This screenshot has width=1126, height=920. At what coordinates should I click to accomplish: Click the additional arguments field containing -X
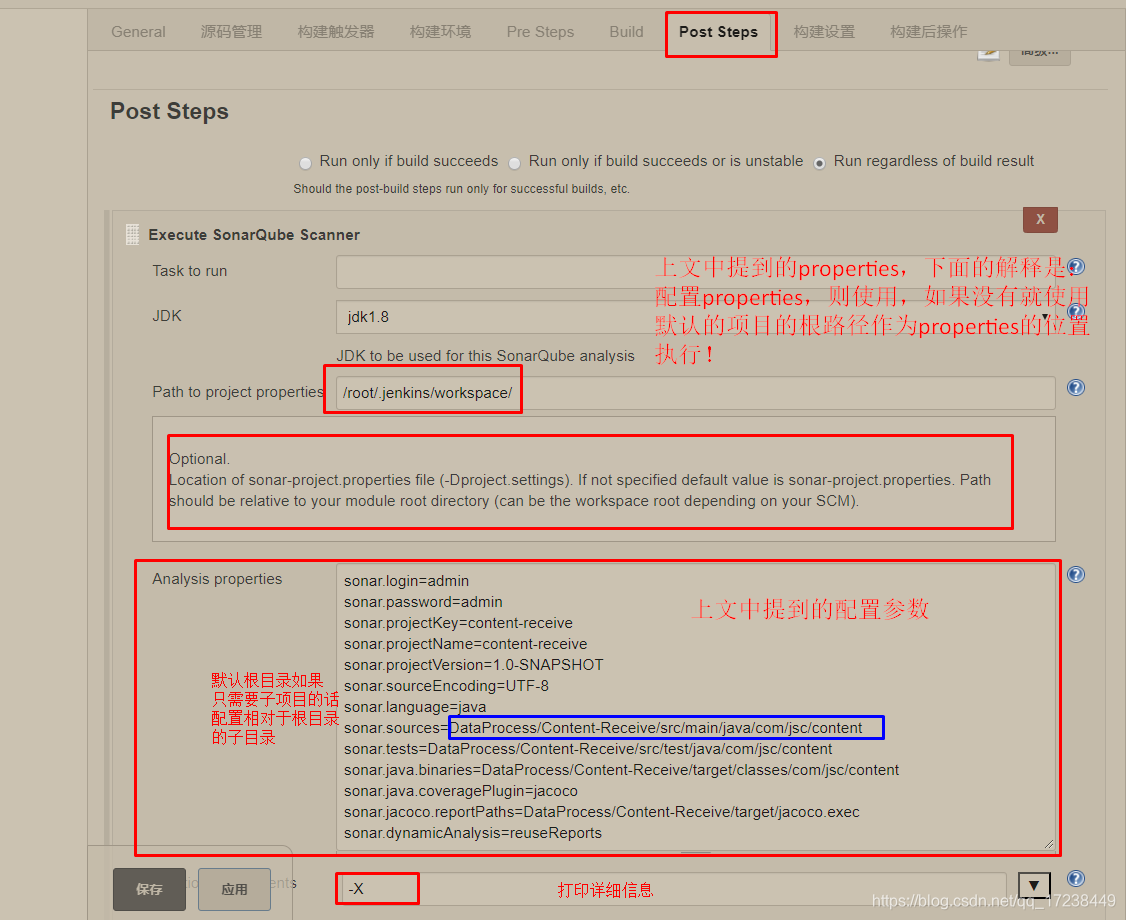pyautogui.click(x=671, y=889)
